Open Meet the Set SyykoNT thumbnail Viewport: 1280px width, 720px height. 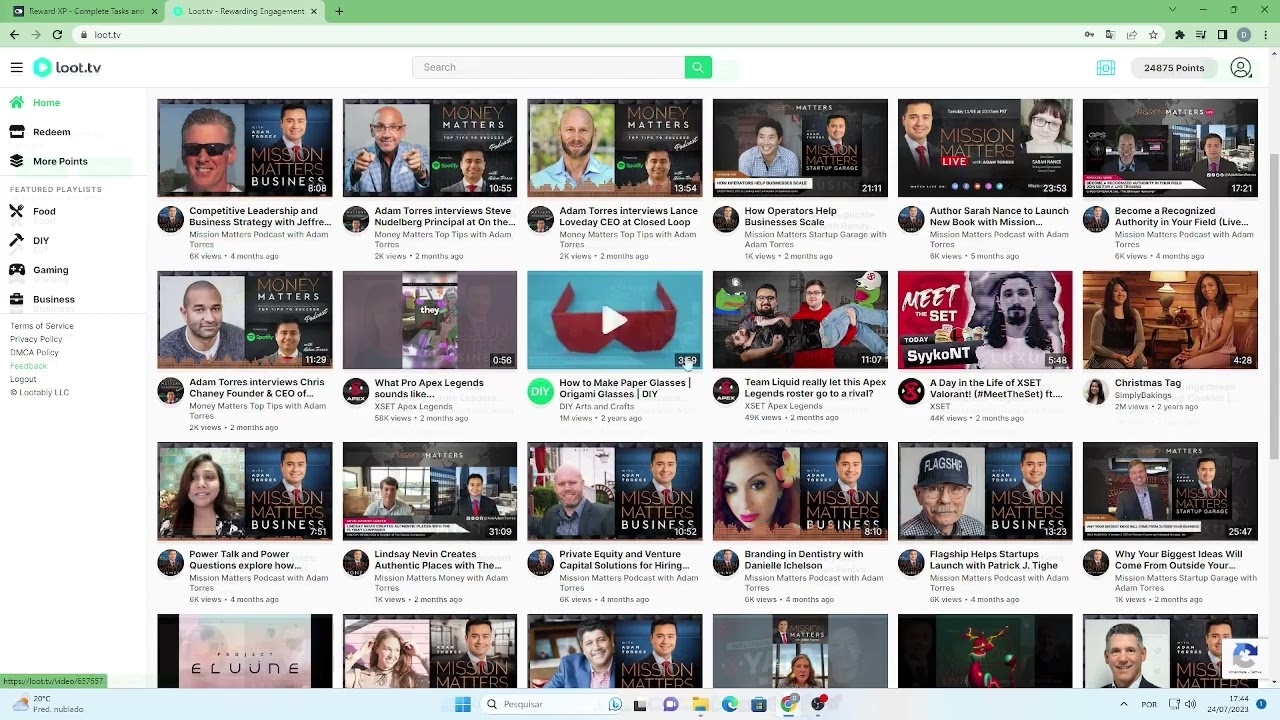click(984, 320)
